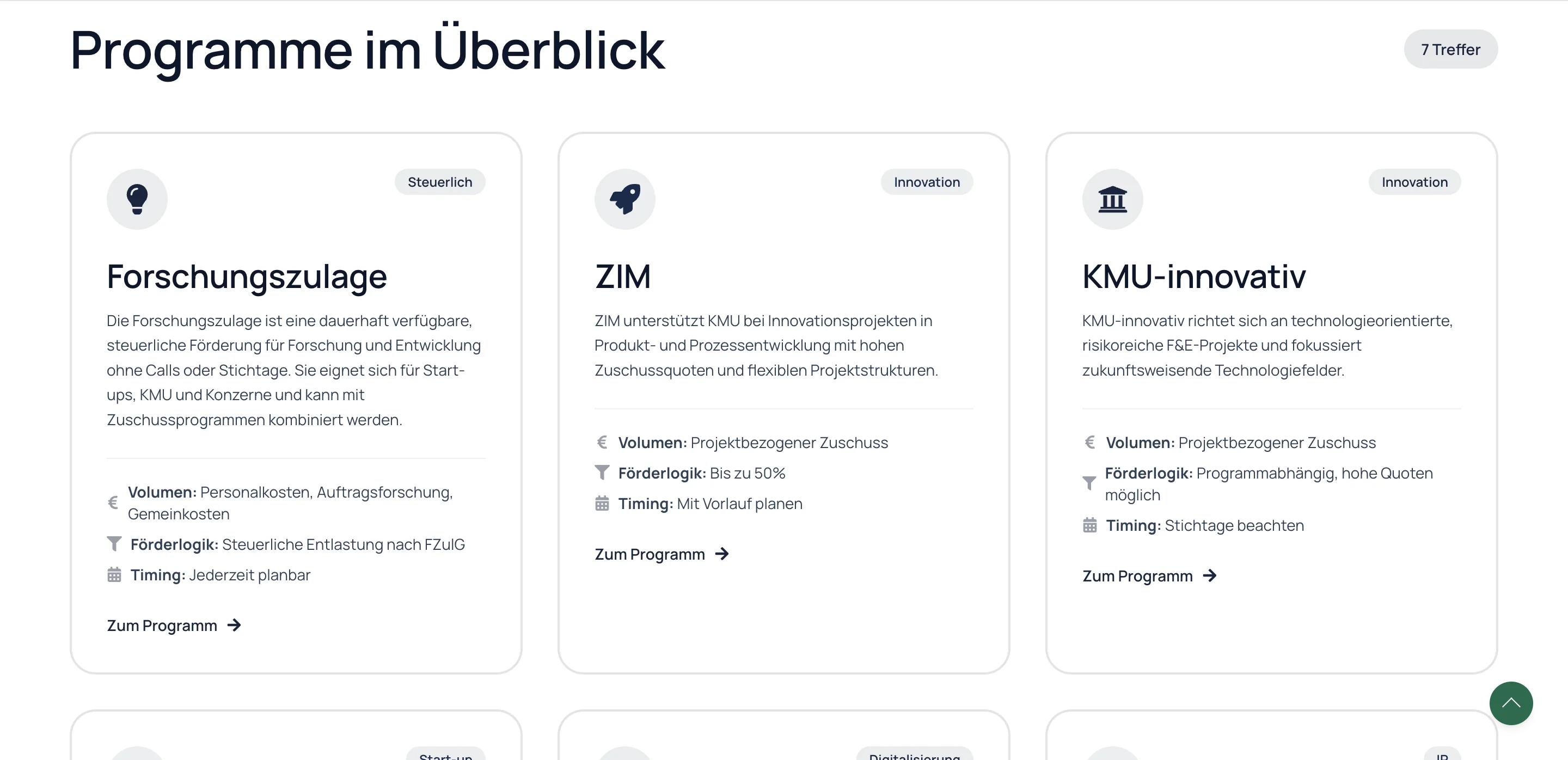Click the 7 Treffer results badge
The image size is (1568, 760).
(1450, 50)
